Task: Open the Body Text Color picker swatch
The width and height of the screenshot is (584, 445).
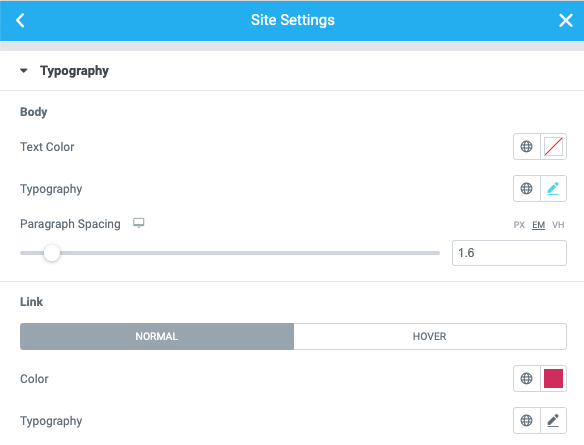Action: tap(553, 146)
